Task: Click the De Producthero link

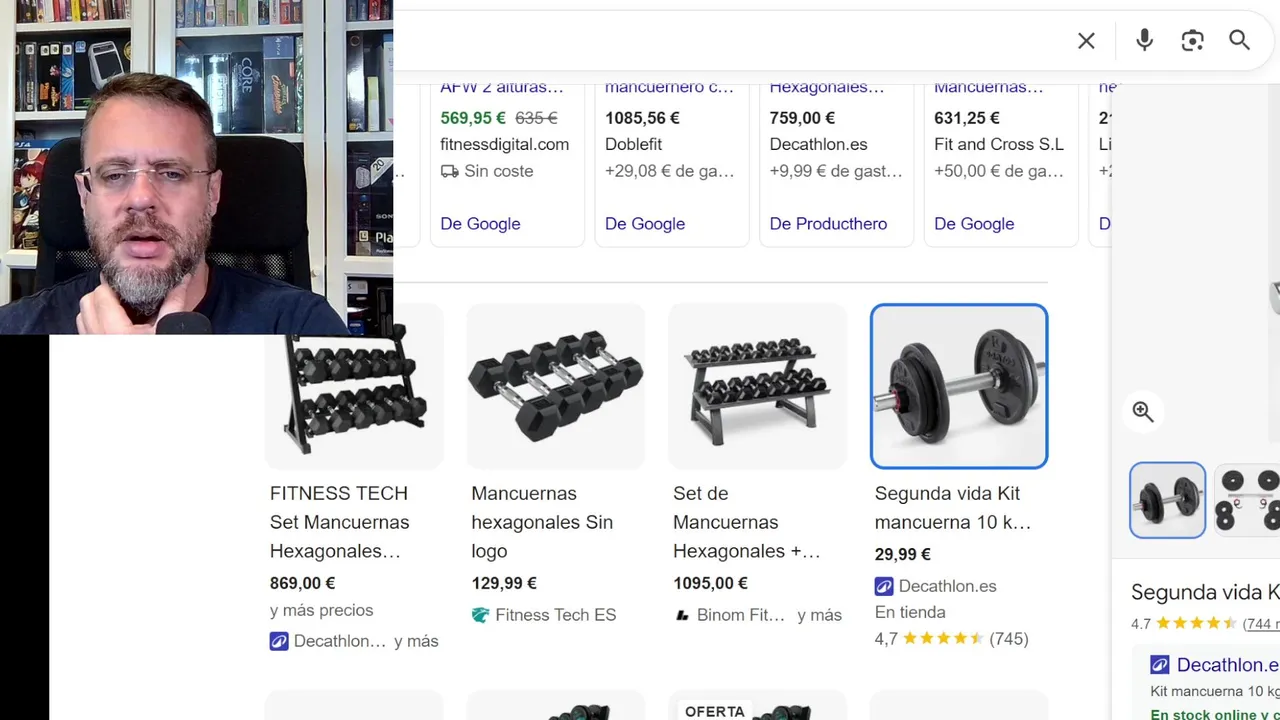Action: [x=828, y=223]
